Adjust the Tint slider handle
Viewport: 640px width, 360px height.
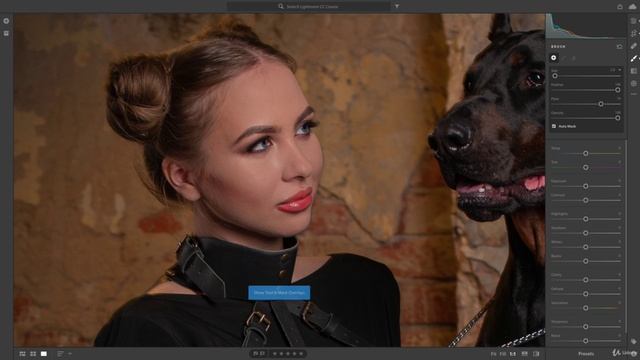point(586,167)
